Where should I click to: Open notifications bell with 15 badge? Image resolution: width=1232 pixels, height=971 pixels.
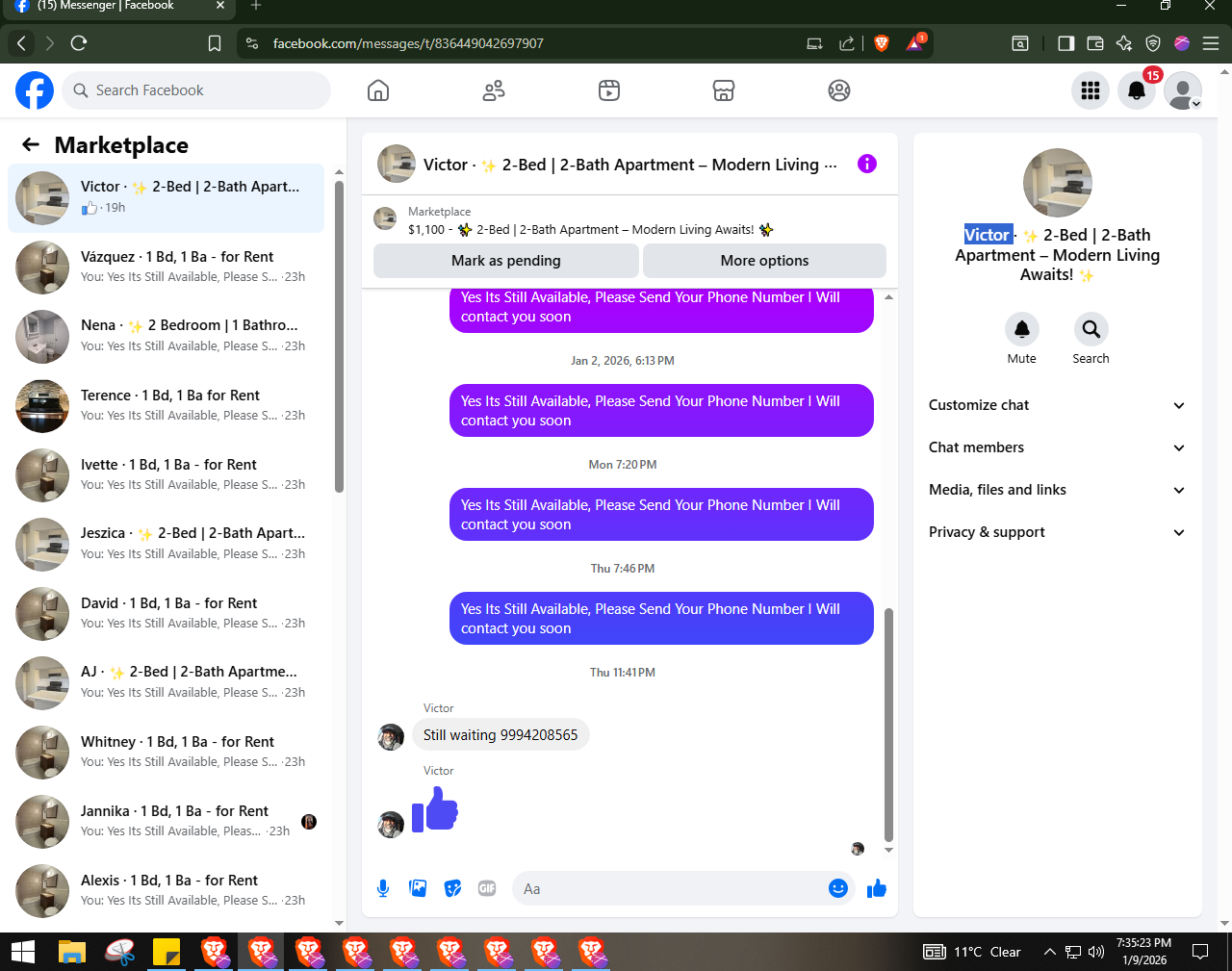point(1137,90)
